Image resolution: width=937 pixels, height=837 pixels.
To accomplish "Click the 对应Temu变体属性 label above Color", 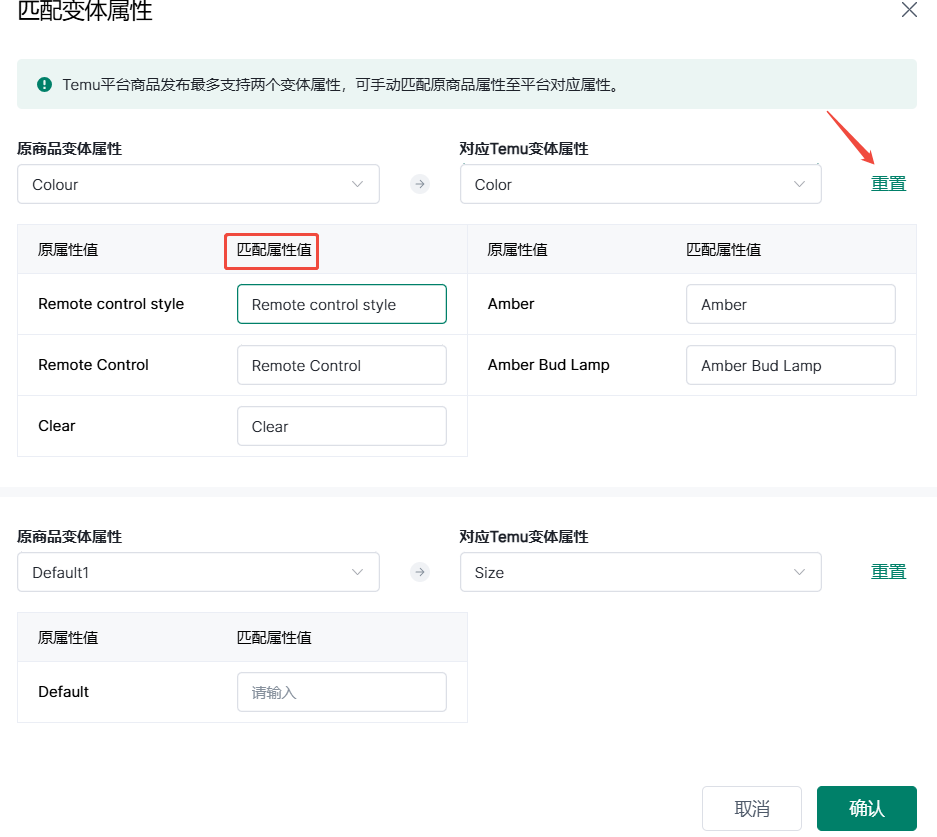I will (524, 149).
